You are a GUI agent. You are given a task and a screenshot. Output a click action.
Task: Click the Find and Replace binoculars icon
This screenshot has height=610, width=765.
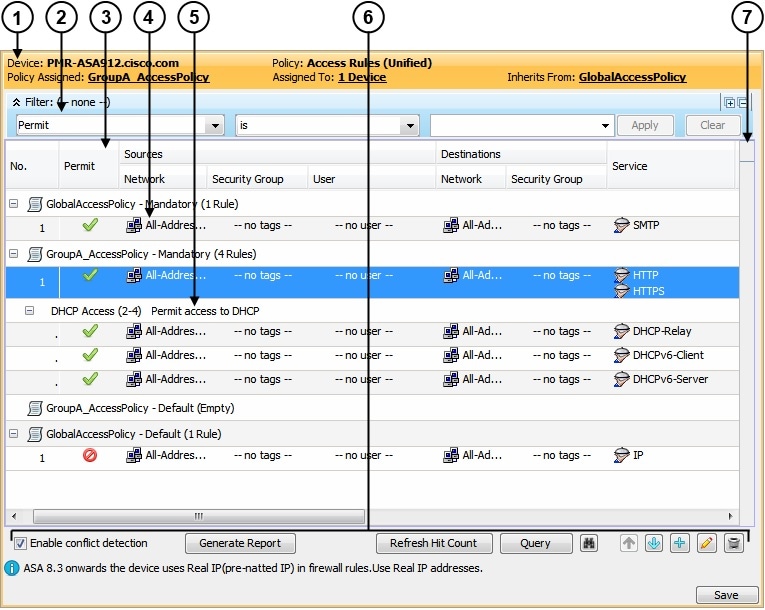tap(589, 543)
